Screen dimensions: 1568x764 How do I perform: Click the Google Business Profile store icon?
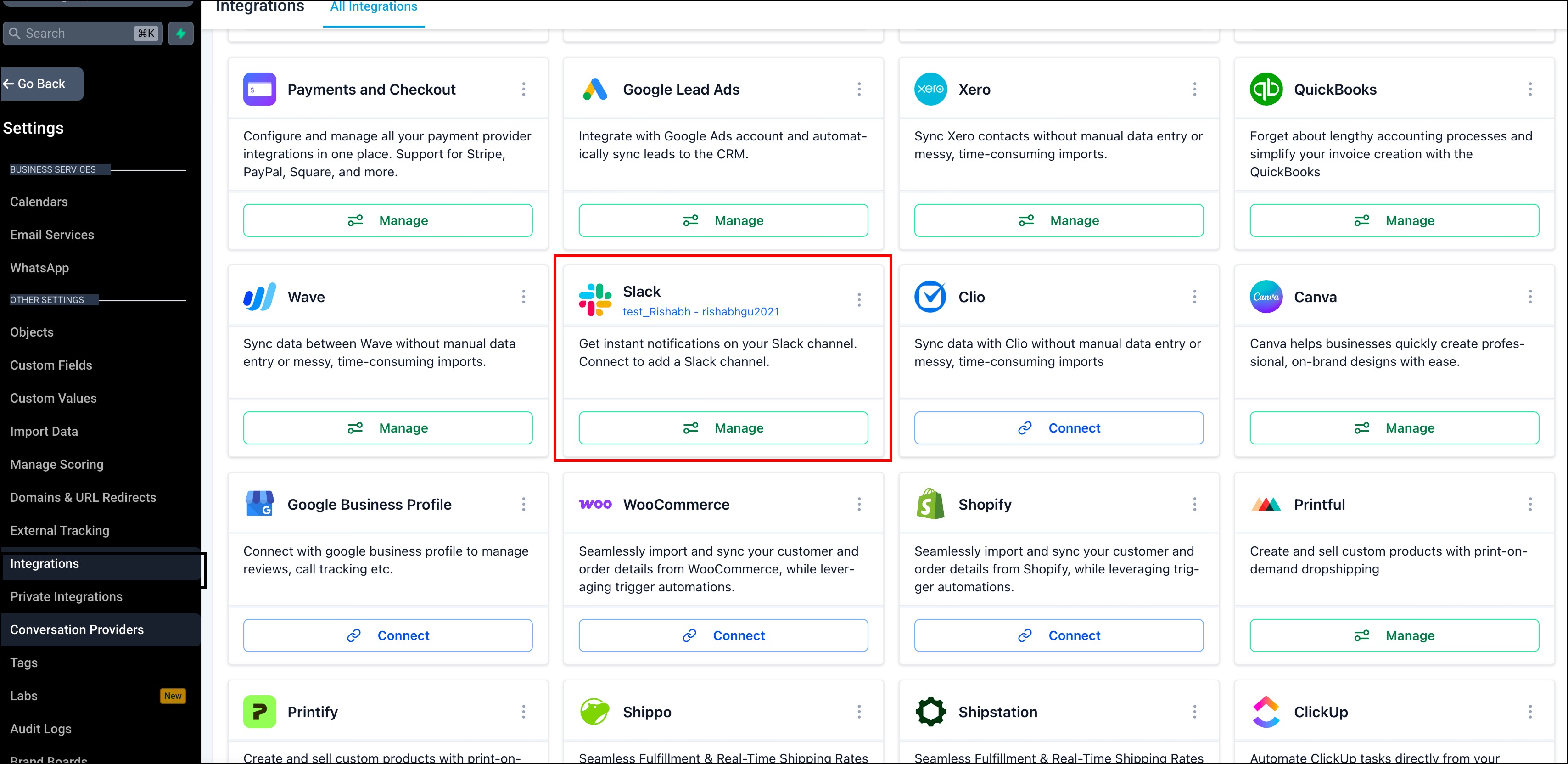coord(260,504)
